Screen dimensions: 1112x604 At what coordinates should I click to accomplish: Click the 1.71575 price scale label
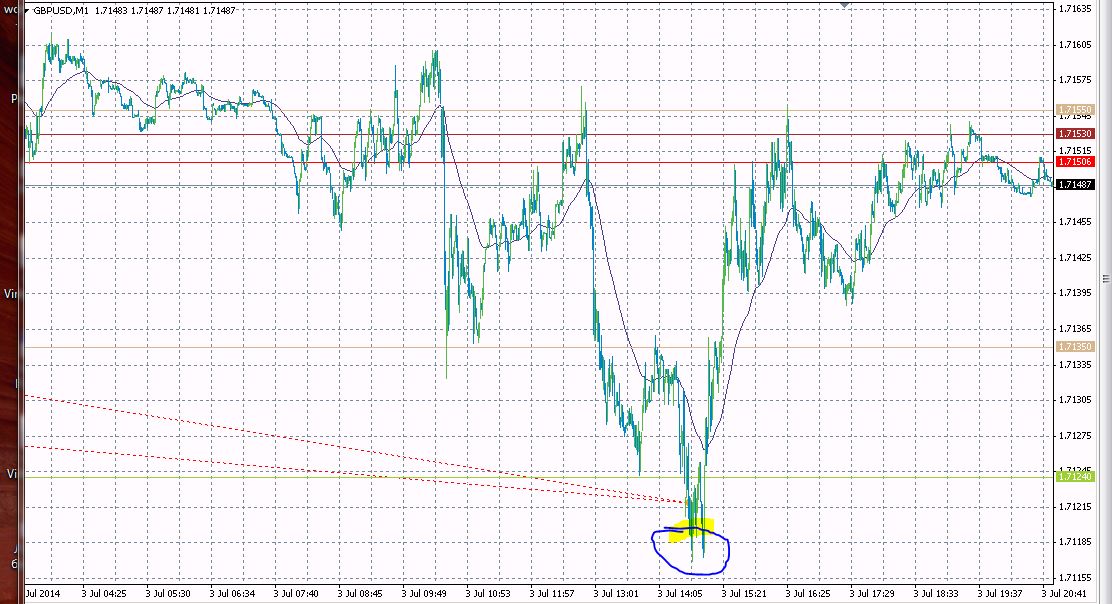click(x=1075, y=80)
